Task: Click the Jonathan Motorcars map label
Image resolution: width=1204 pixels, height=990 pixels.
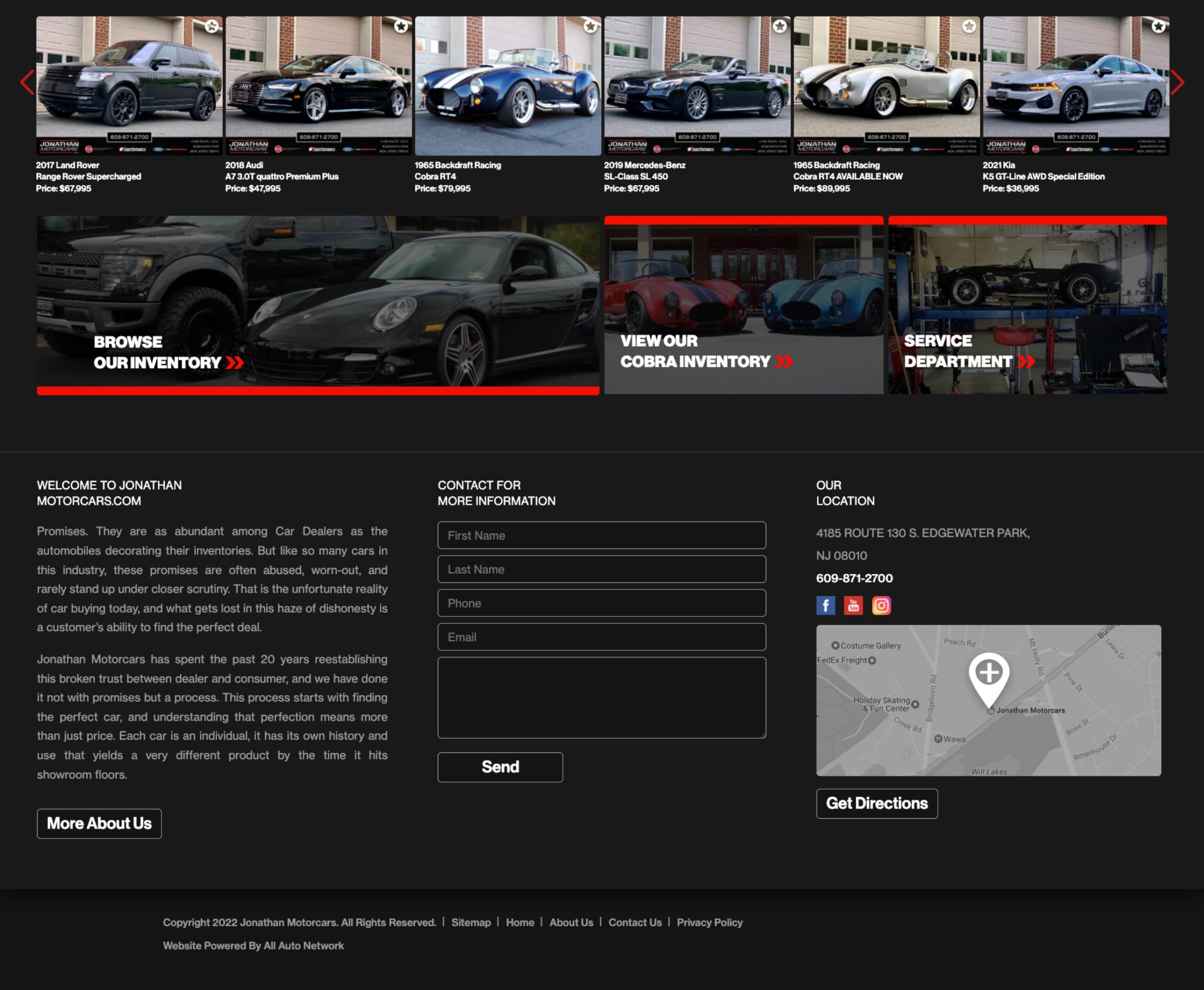Action: click(1030, 711)
